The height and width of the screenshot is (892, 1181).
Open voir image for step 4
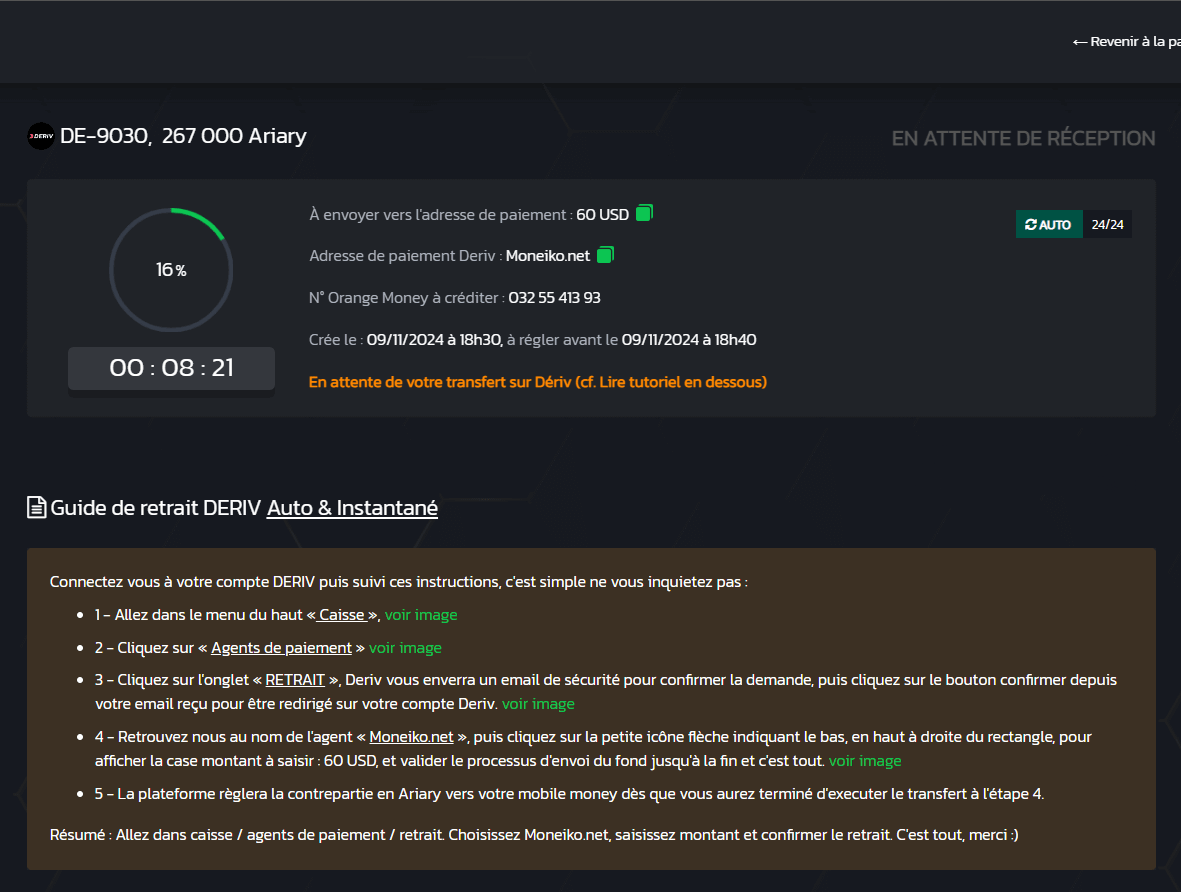coord(865,761)
